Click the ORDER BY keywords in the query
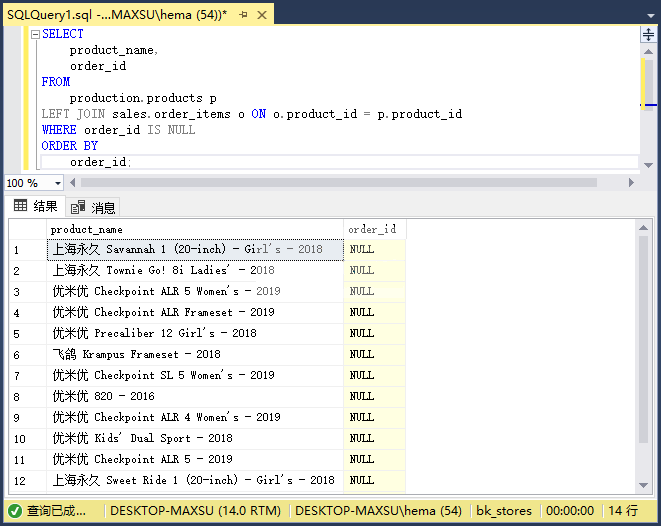Viewport: 661px width, 526px height. (x=70, y=146)
